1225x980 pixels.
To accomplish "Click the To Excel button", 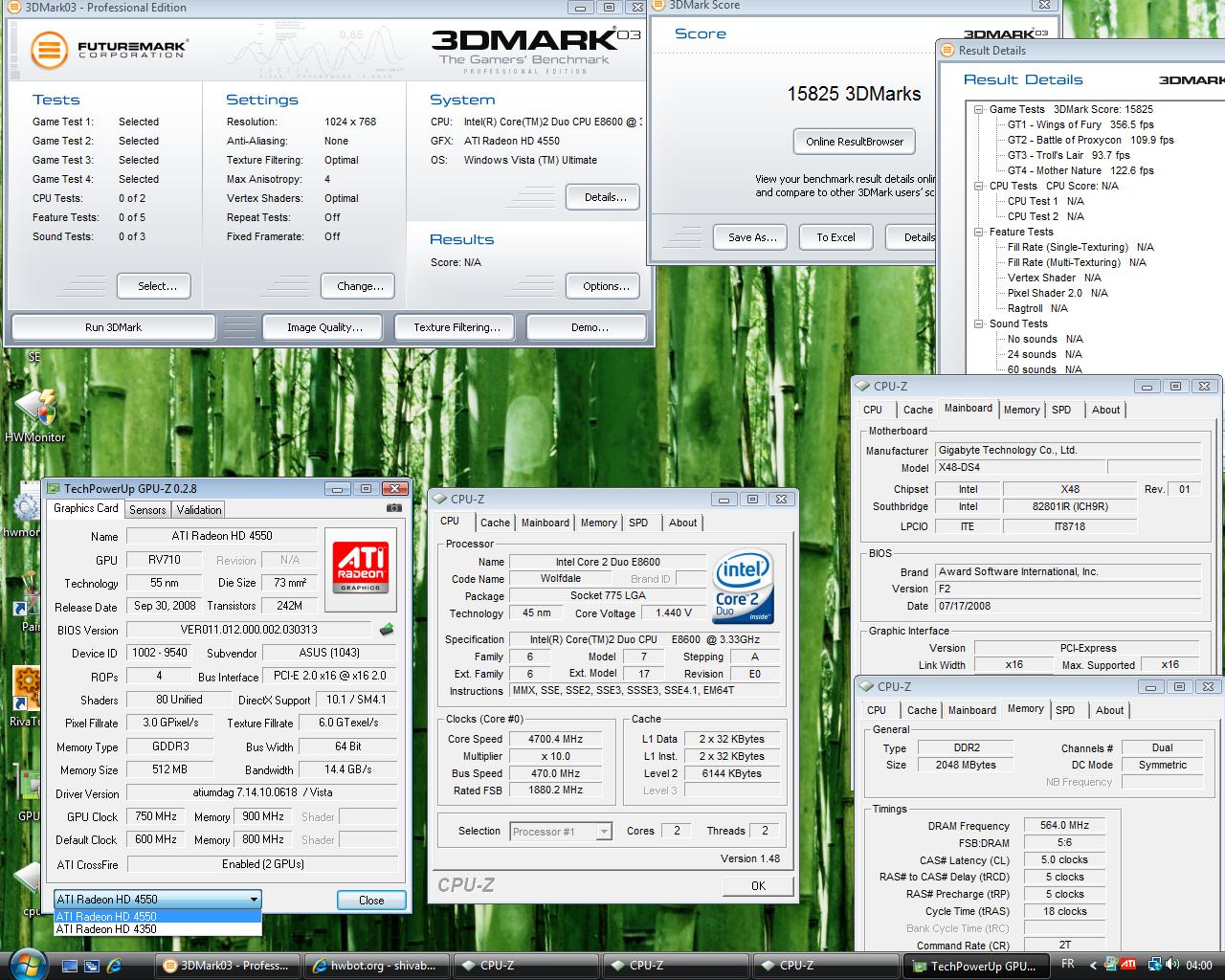I will pyautogui.click(x=835, y=237).
